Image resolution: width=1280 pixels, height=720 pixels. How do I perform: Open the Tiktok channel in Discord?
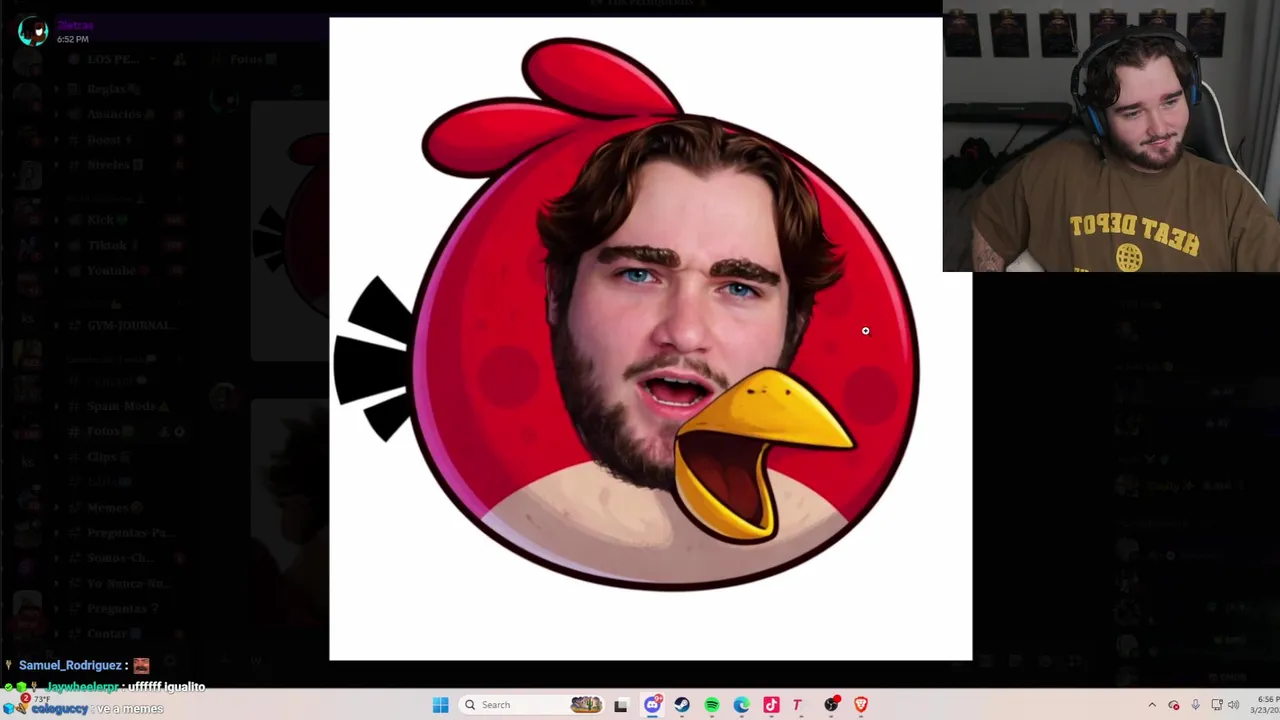(x=124, y=245)
